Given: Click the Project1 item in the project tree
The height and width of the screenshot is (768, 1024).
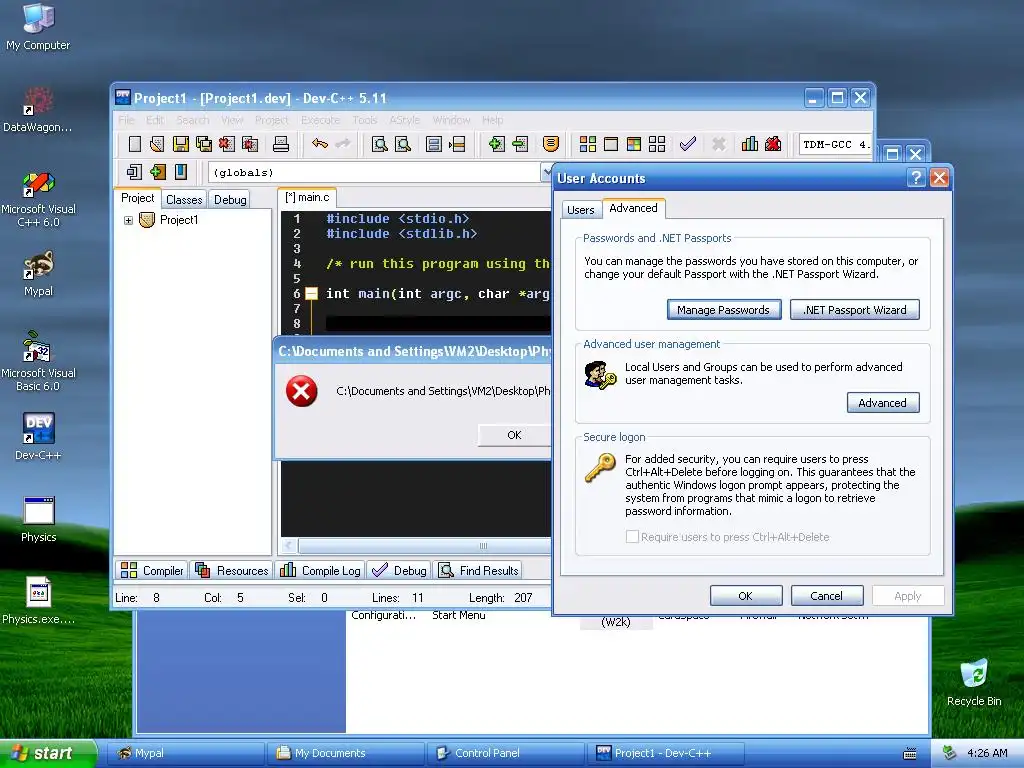Looking at the screenshot, I should pos(179,220).
